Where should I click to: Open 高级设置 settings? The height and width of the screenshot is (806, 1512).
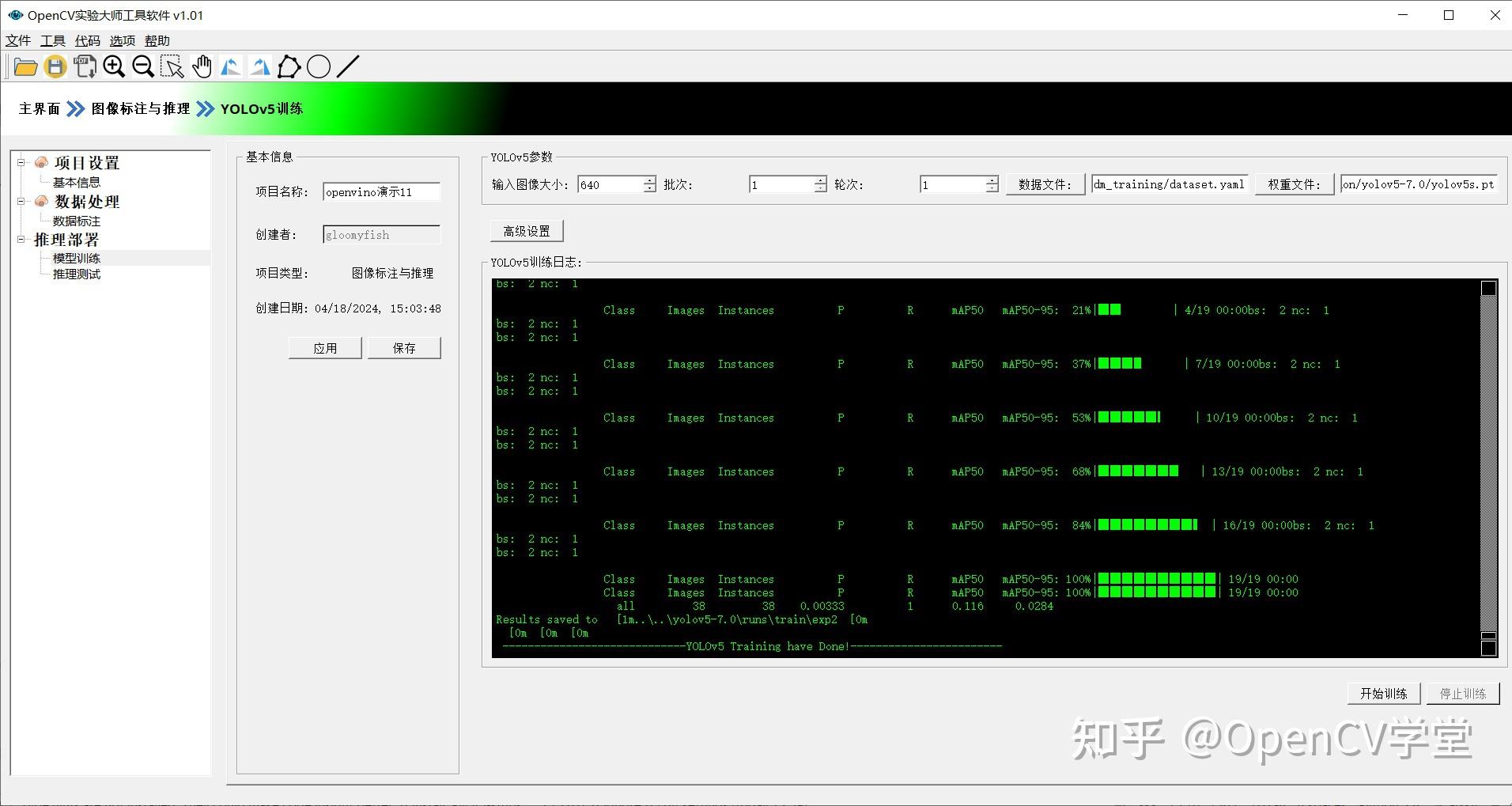[525, 230]
